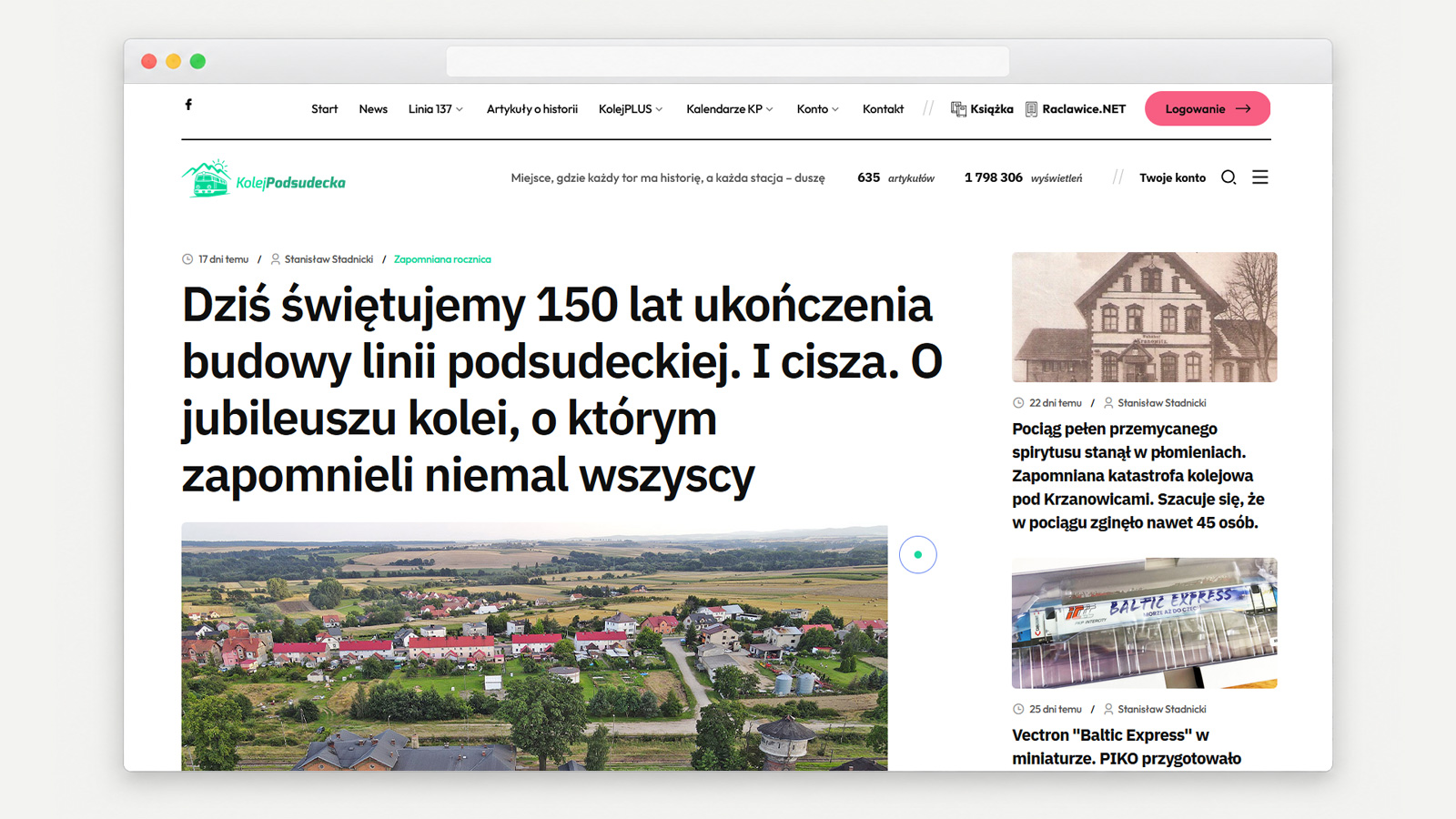The image size is (1456, 819).
Task: Click the site tagline 'Miejsce, gdzie każdy tor...'
Action: 668,177
